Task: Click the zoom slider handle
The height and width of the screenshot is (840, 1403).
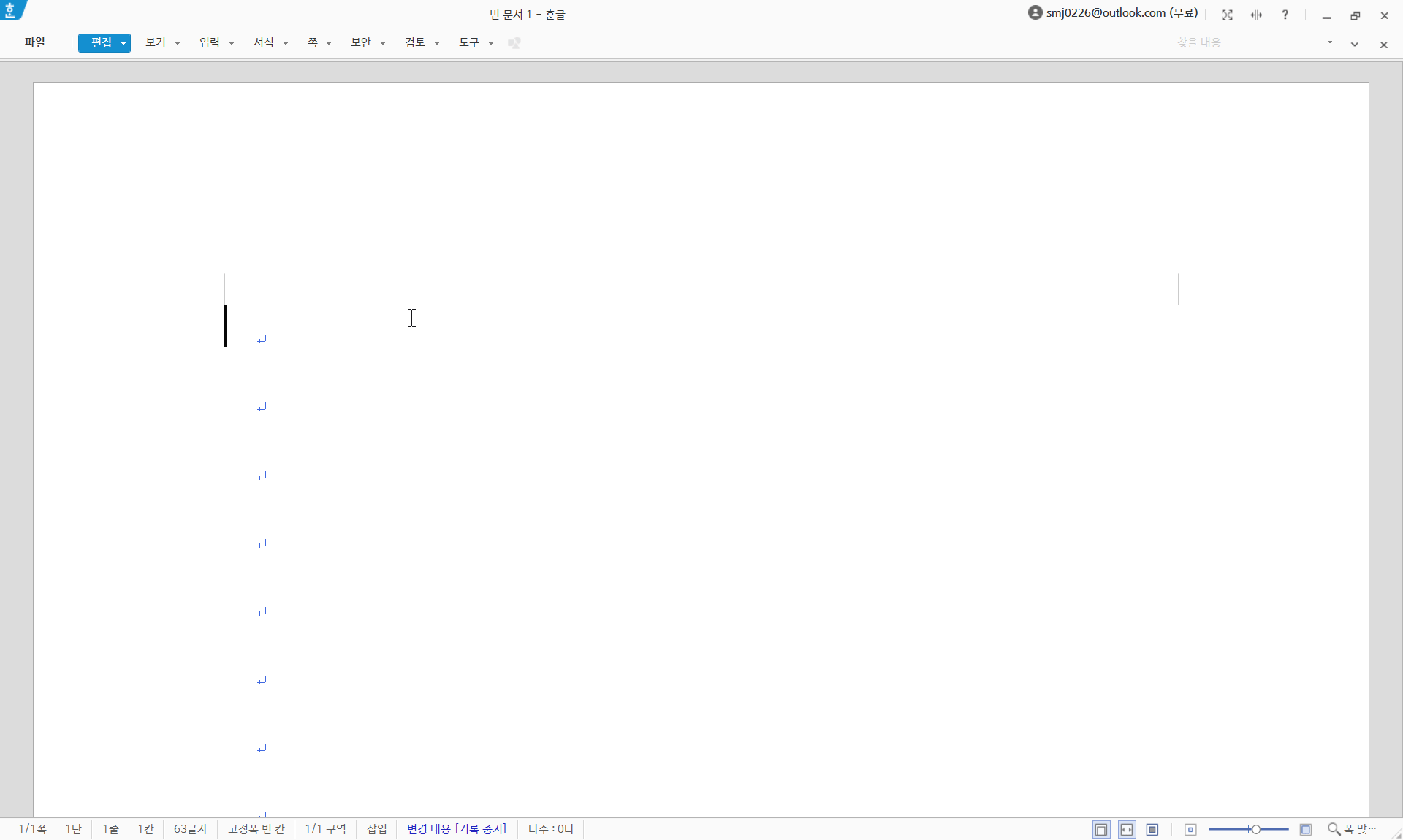Action: tap(1255, 829)
